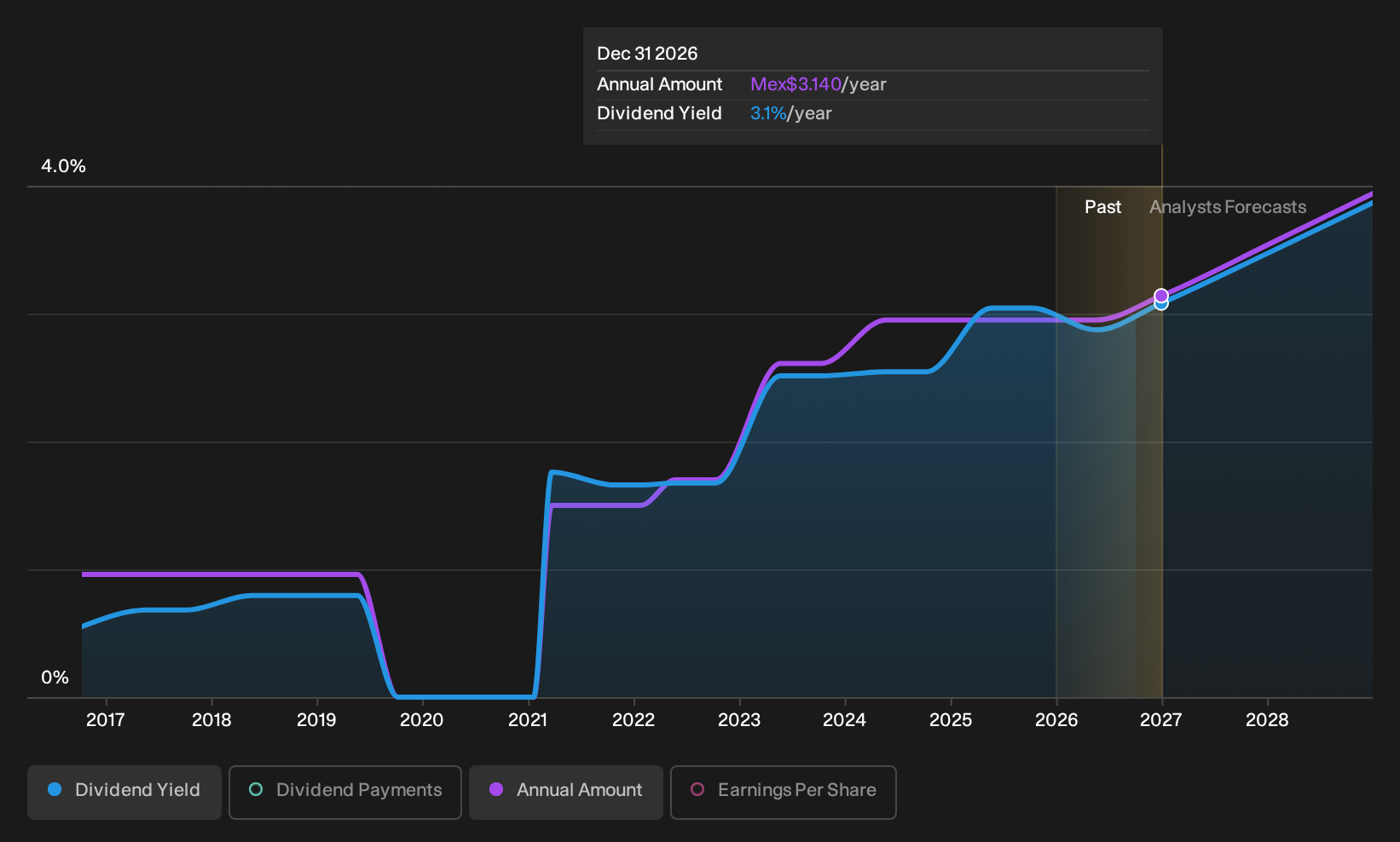Viewport: 1400px width, 842px height.
Task: Click the Dec 31 2026 tooltip date
Action: pyautogui.click(x=647, y=54)
